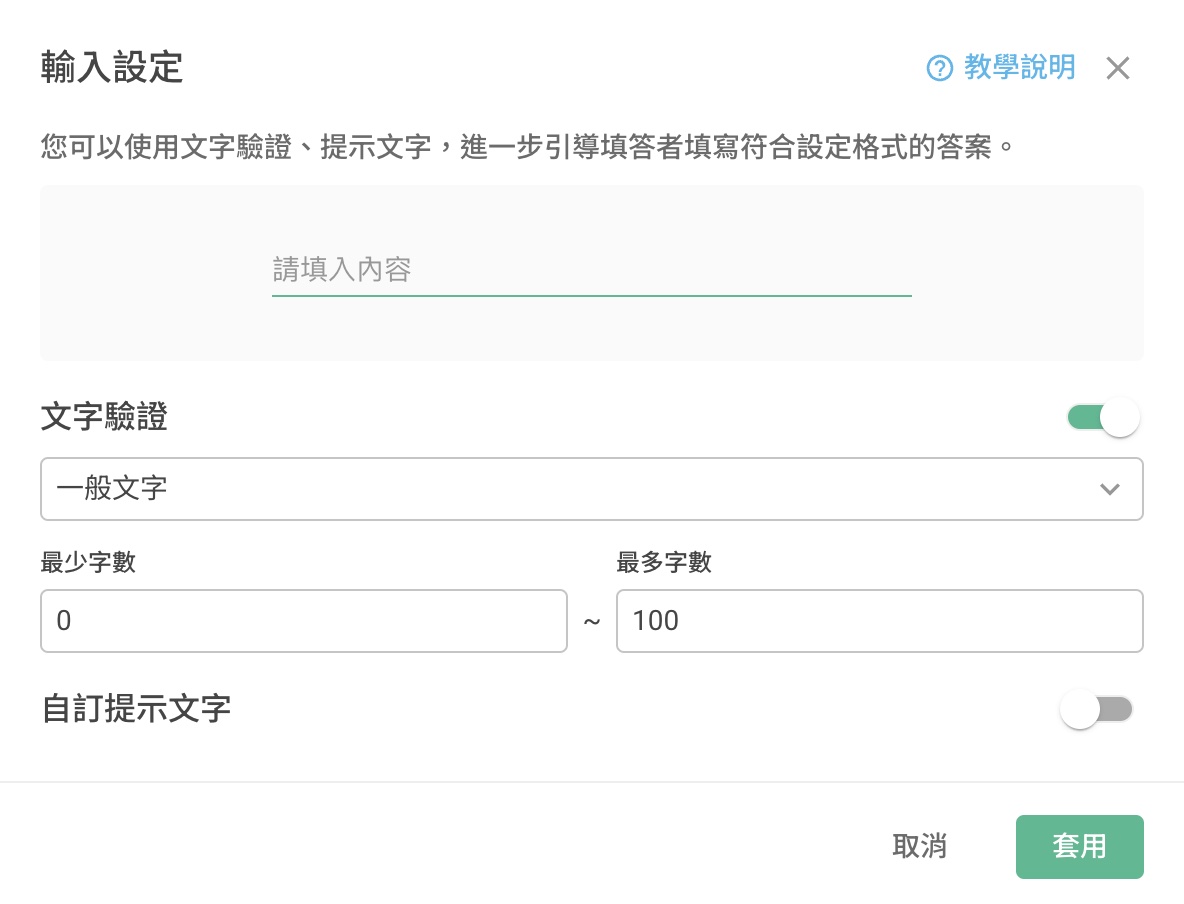Click the question mark help icon beside 教學說明
Screen dimensions: 1184x904
[x=938, y=68]
